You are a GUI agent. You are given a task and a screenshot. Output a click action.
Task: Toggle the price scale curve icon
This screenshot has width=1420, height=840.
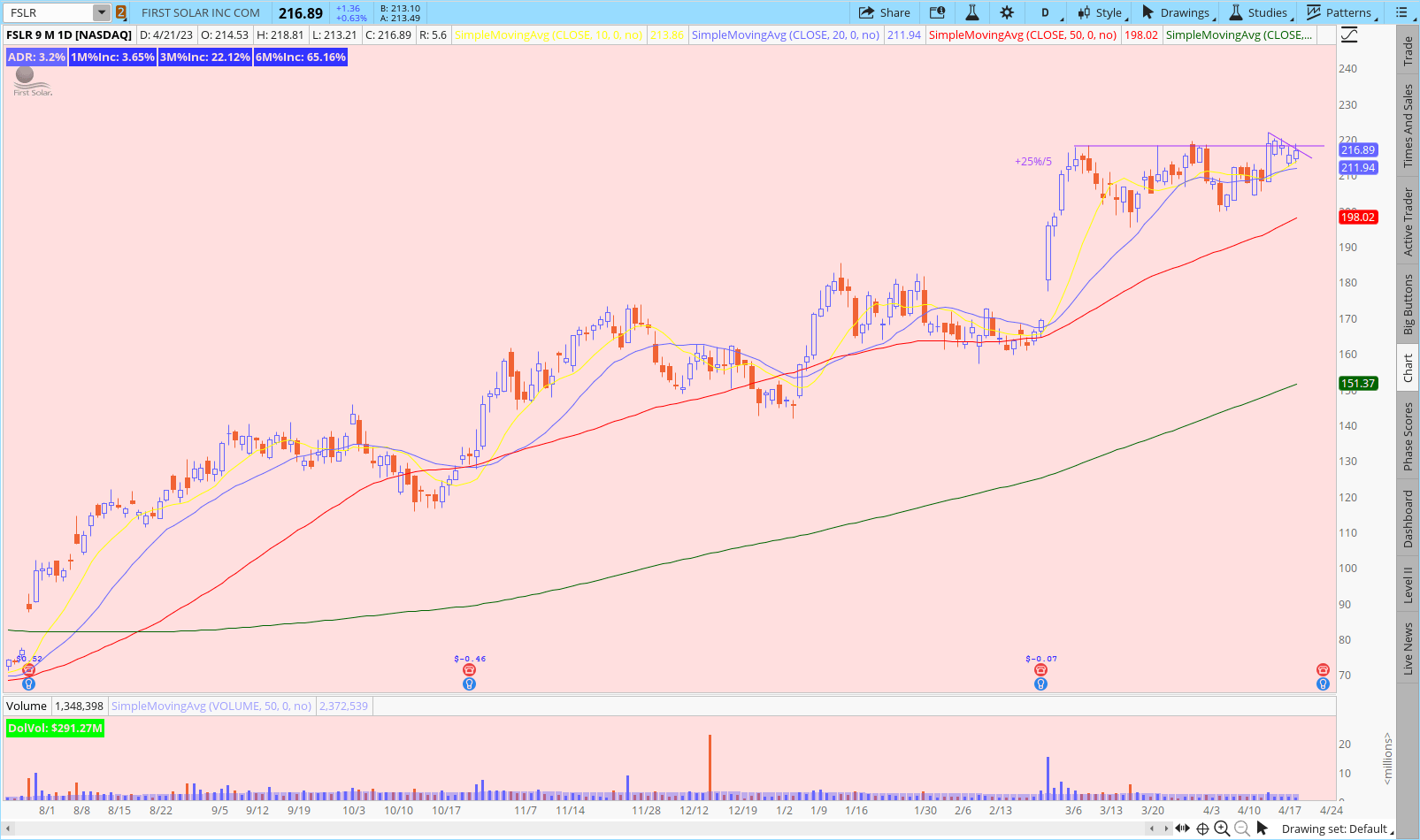(1348, 35)
